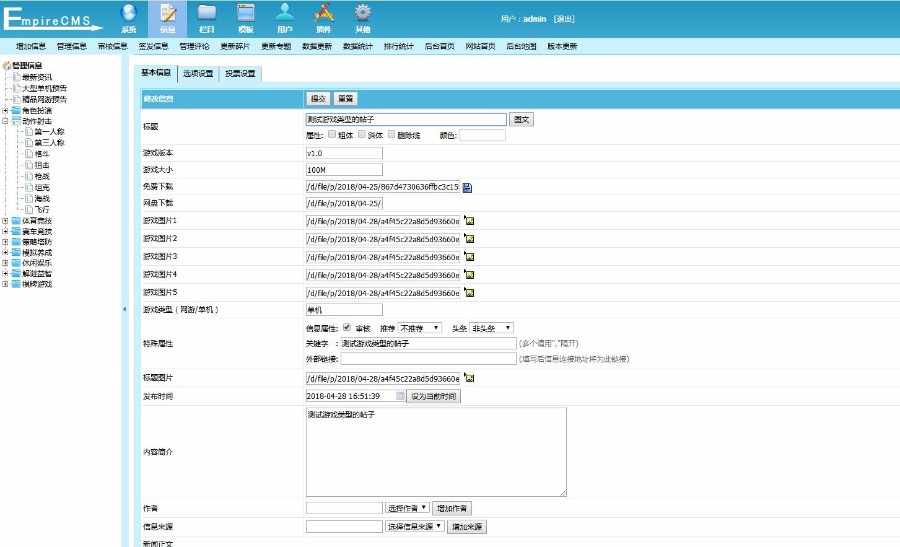Click the 增加作者 button
Screen dimensions: 900x547
452,509
